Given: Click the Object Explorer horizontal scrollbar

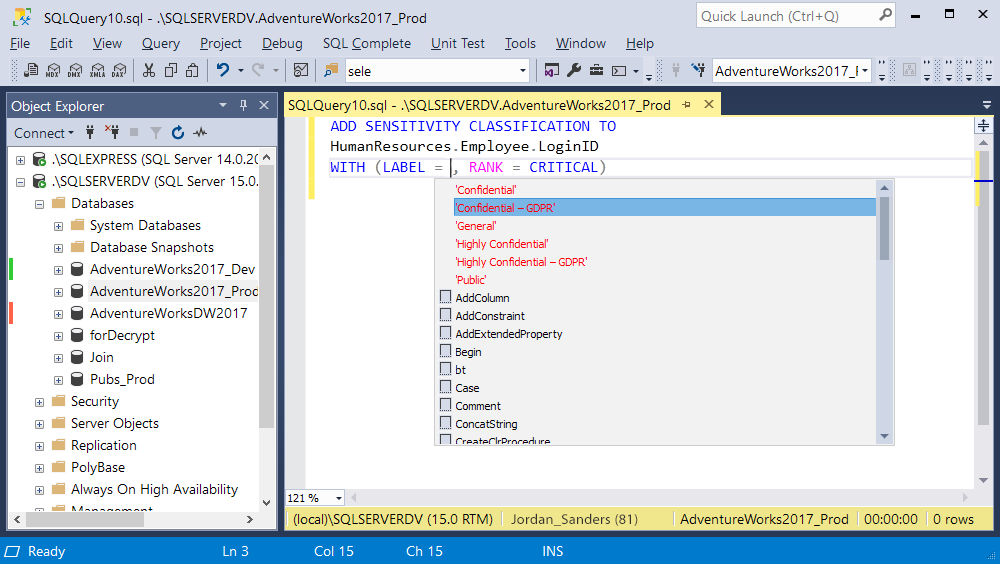Looking at the screenshot, I should [x=85, y=519].
